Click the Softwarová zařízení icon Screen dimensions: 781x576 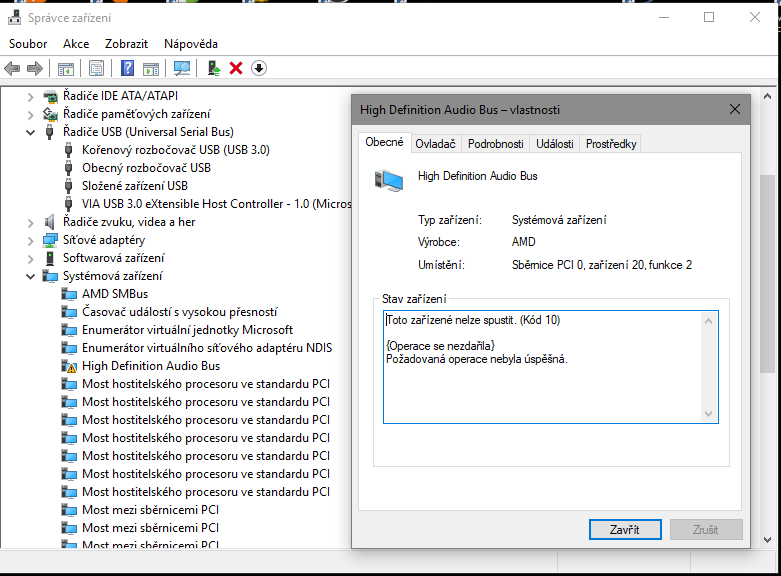(50, 258)
